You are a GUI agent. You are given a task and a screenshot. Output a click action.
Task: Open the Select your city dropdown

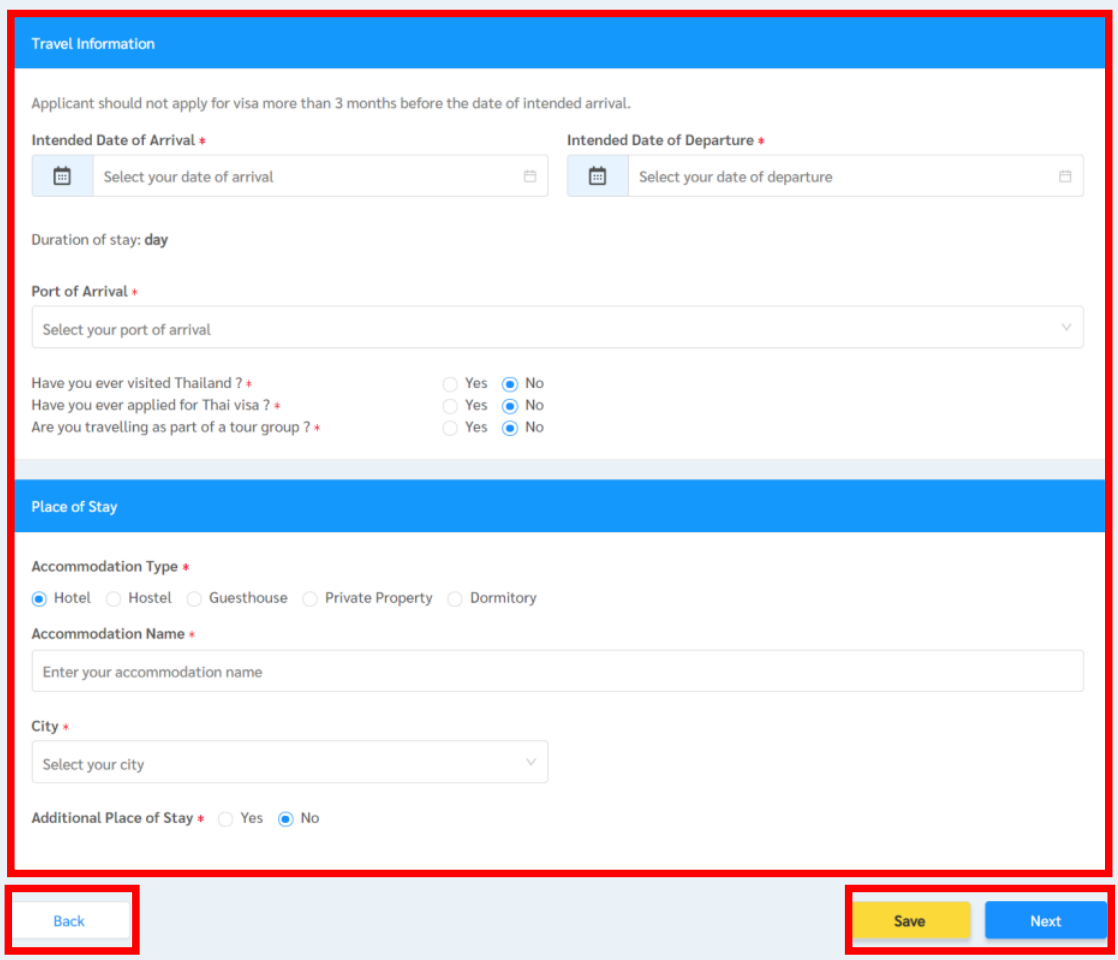[290, 762]
